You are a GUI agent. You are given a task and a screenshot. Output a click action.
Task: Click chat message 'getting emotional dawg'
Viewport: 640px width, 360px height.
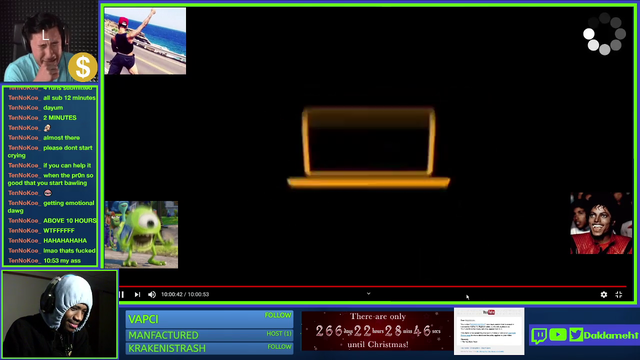[x=51, y=207]
